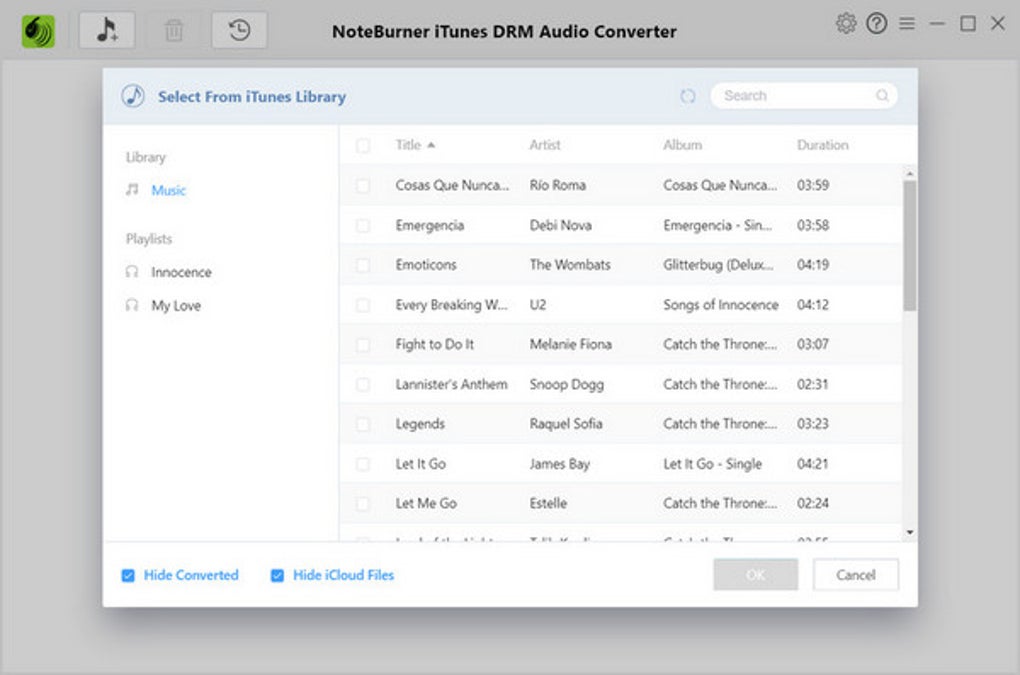Click the iTunes note icon in dialog header

point(133,96)
